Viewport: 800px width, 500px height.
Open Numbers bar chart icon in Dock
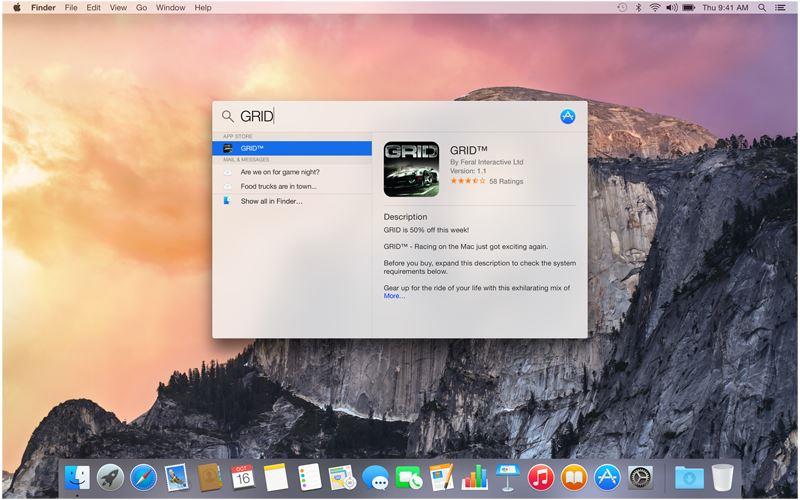point(474,478)
